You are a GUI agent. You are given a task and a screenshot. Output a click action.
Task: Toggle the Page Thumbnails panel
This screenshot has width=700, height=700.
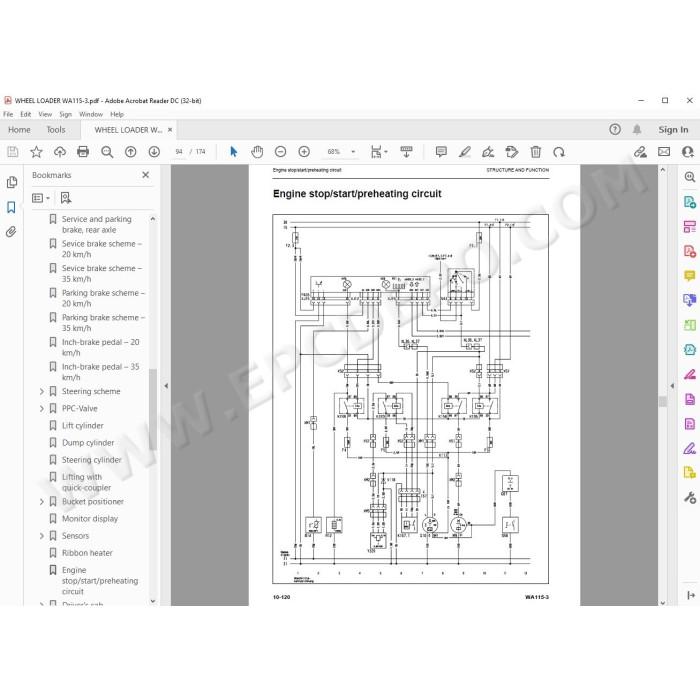[x=12, y=182]
